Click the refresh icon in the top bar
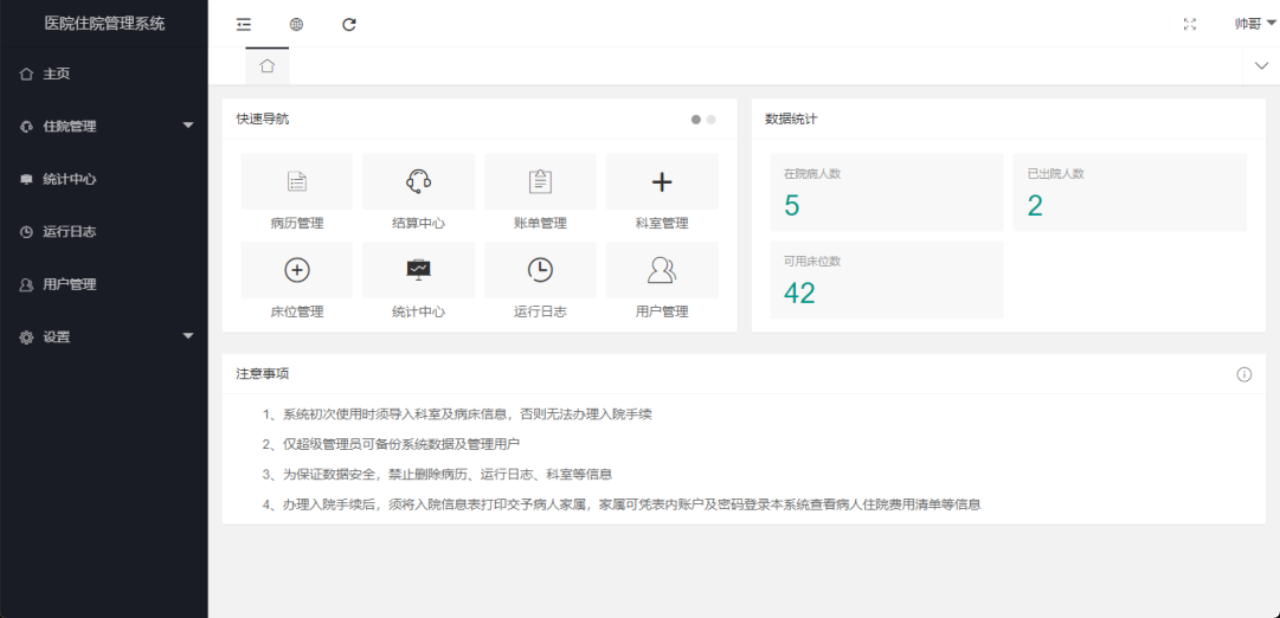This screenshot has width=1280, height=618. [x=349, y=24]
